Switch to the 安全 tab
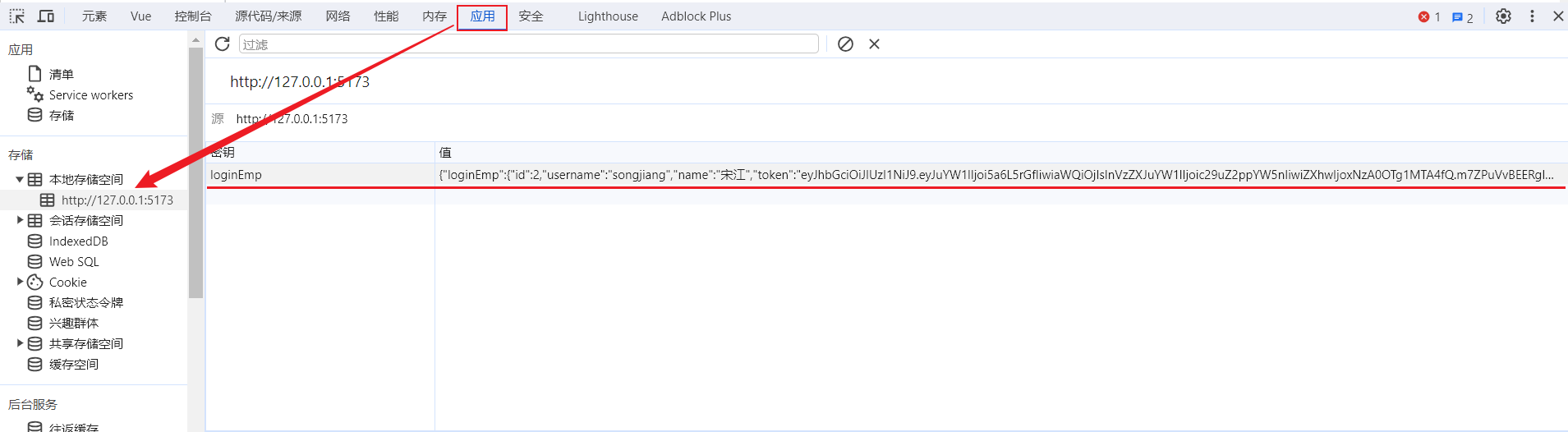Screen dimensions: 1568x432 [531, 16]
